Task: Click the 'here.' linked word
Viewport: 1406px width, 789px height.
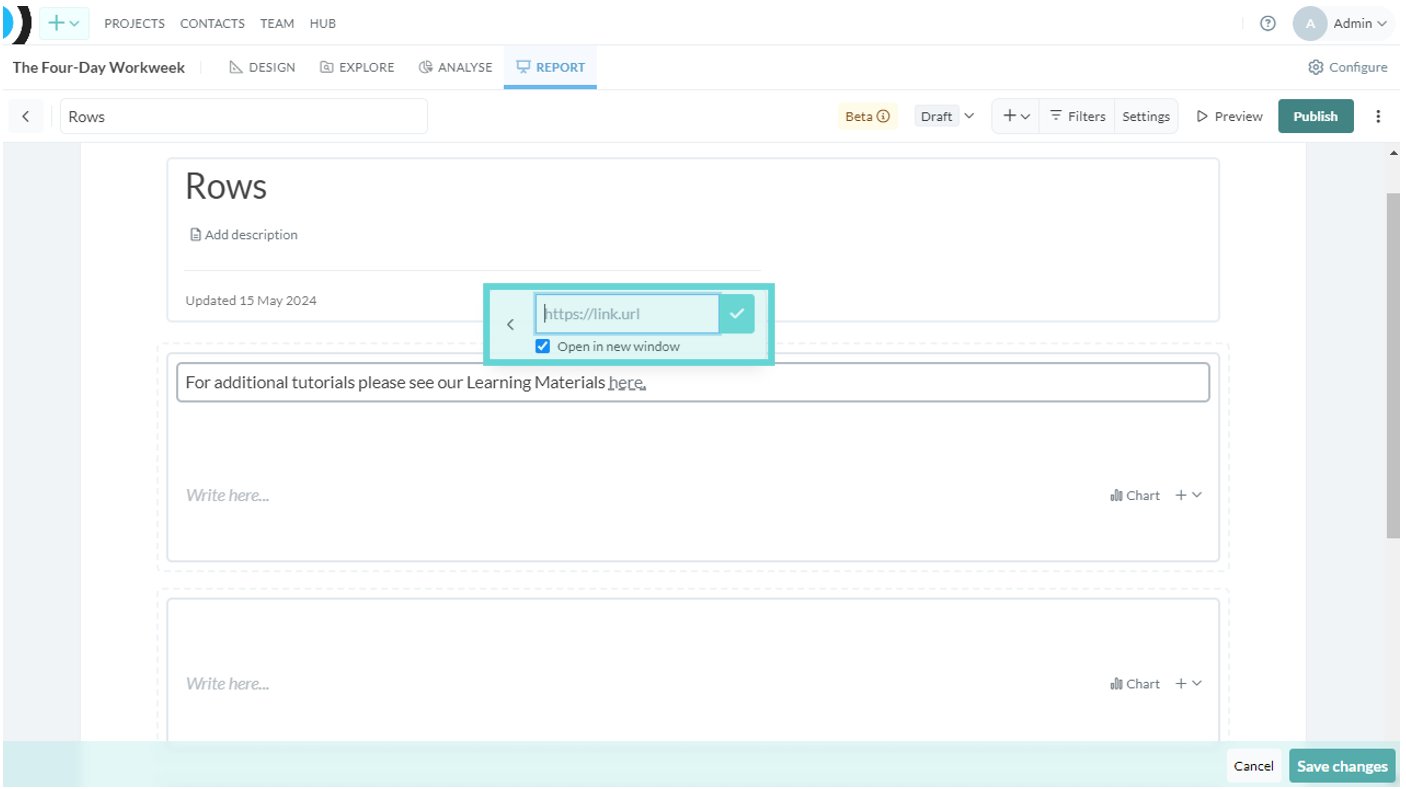Action: click(x=627, y=382)
